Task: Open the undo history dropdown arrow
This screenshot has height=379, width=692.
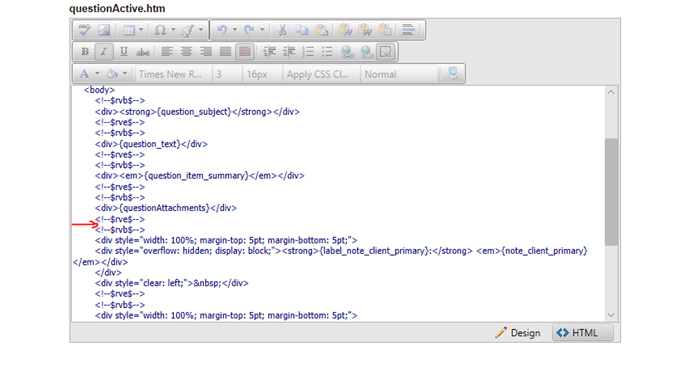Action: coord(235,30)
